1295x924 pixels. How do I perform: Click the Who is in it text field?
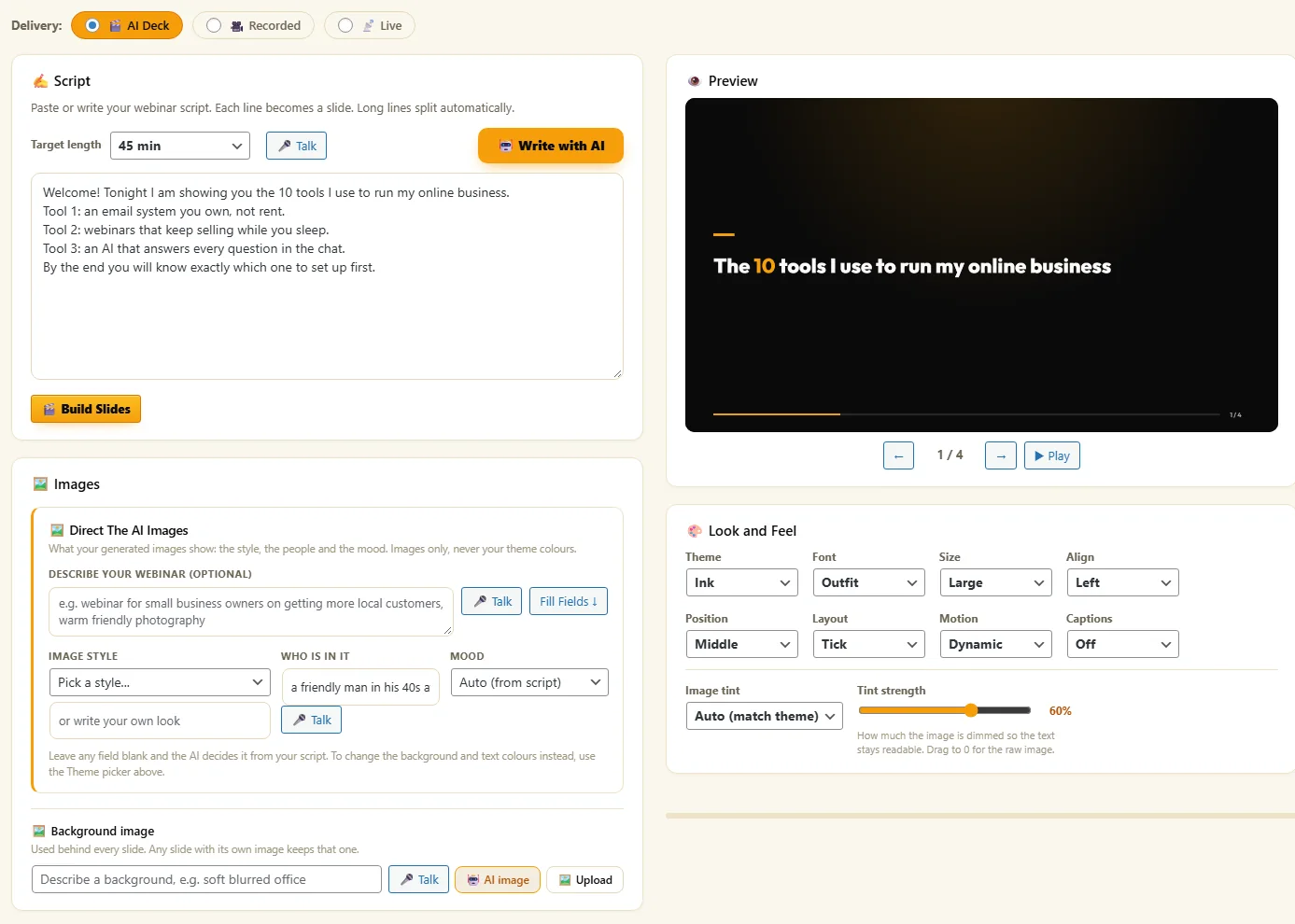360,687
